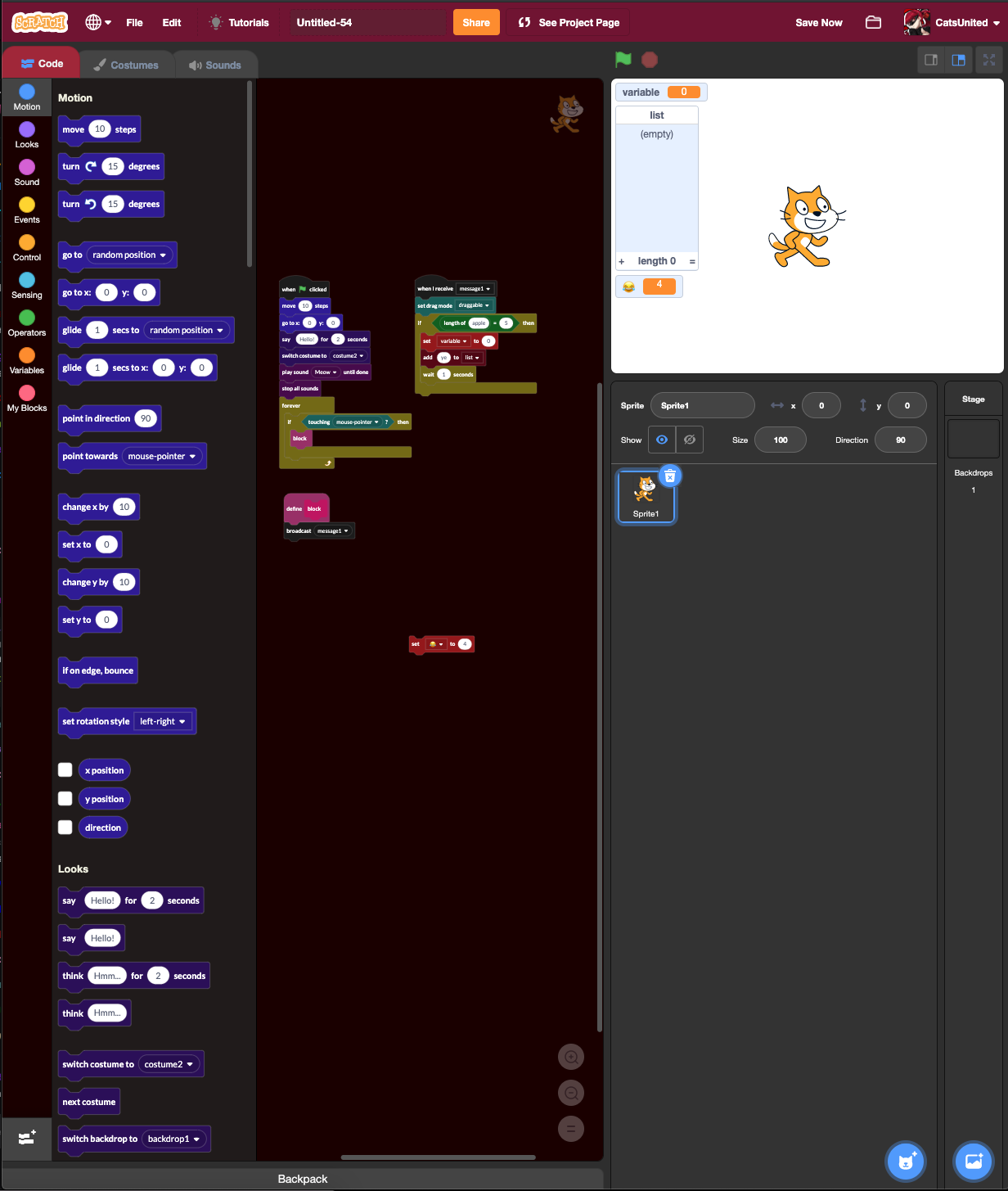
Task: Hide Sprite1 with the crossed-eye toggle
Action: [x=690, y=440]
